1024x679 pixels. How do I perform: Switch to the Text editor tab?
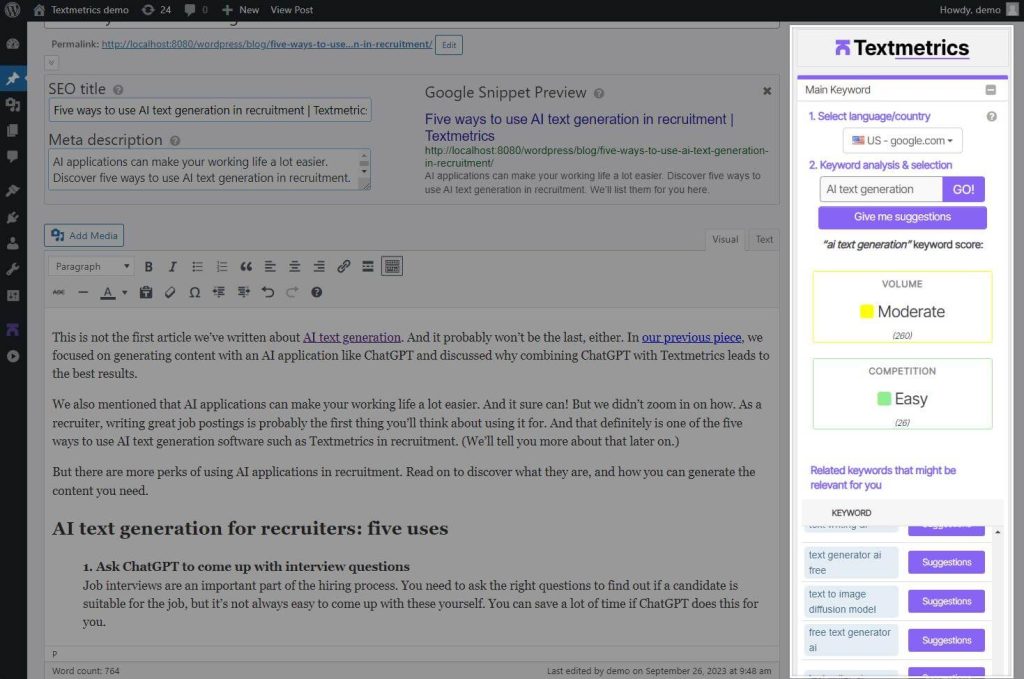pos(764,239)
